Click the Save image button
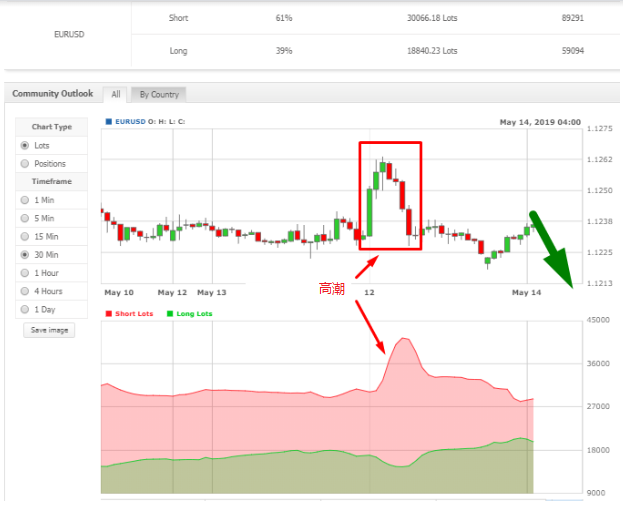The width and height of the screenshot is (623, 509). 48,329
